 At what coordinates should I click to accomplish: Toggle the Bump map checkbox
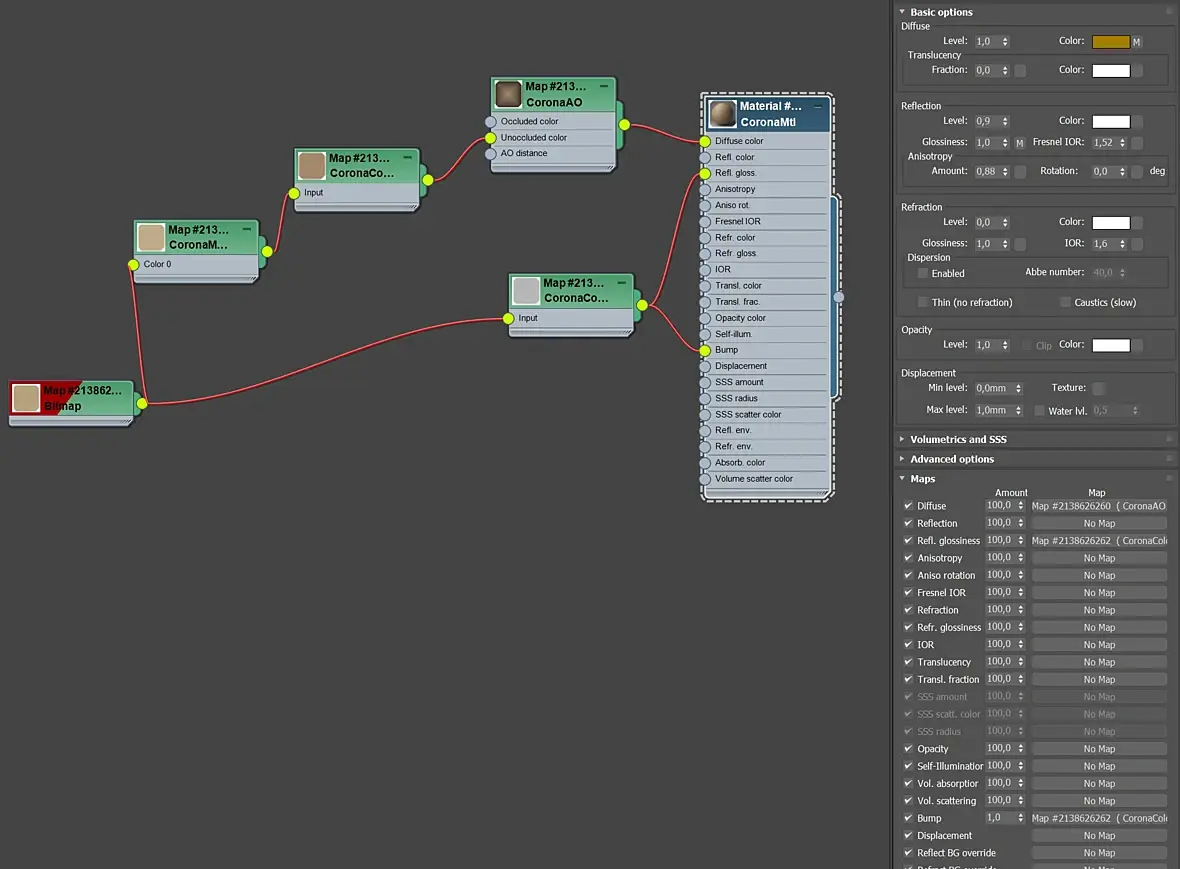[908, 819]
